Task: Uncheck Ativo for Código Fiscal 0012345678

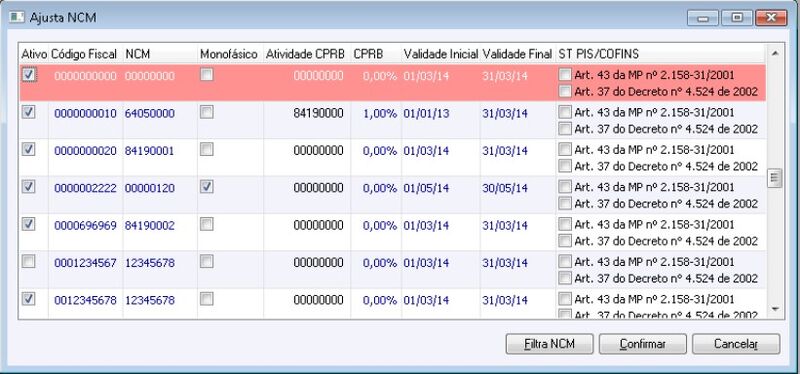Action: 29,300
